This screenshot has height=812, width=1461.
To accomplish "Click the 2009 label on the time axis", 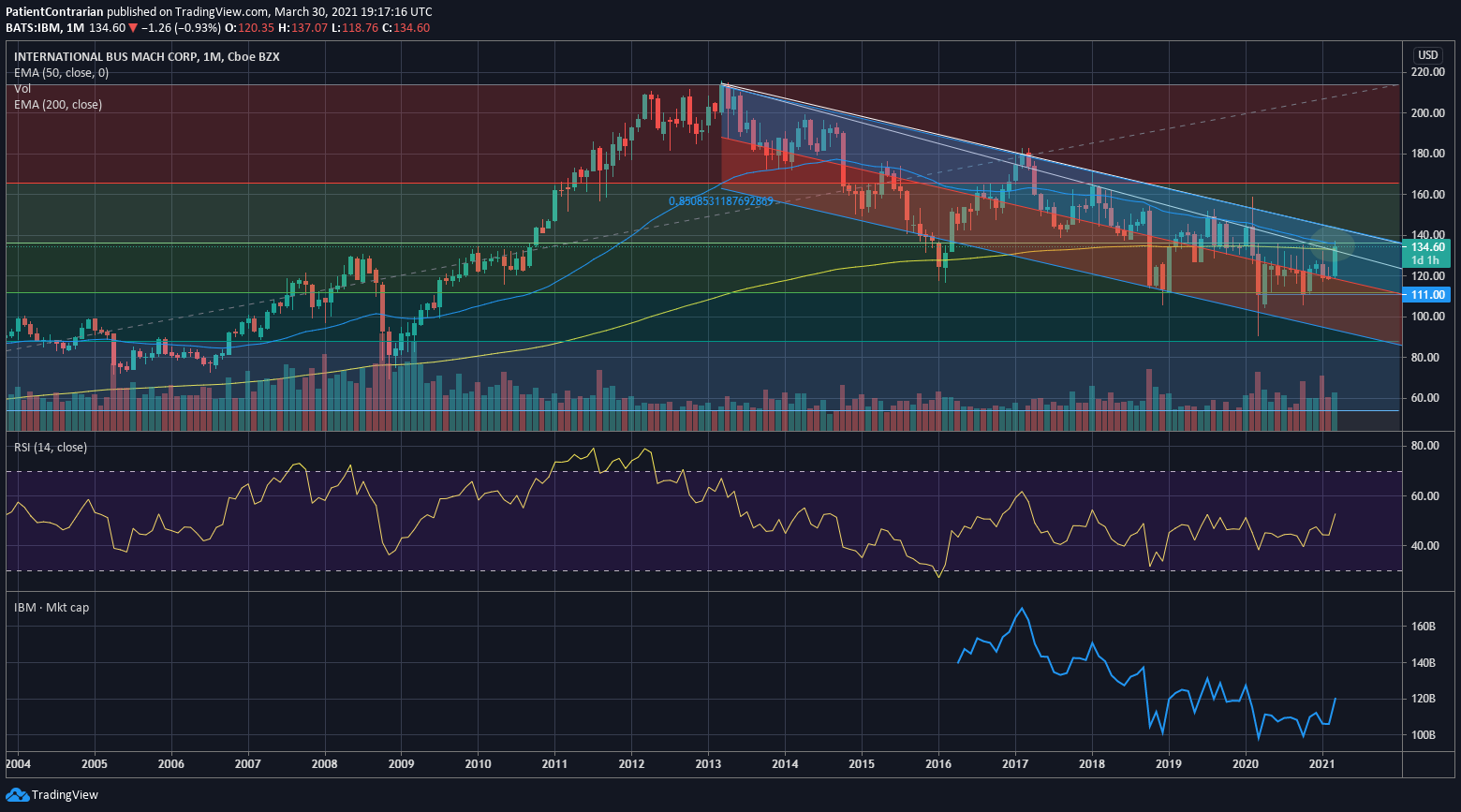I will (x=402, y=764).
